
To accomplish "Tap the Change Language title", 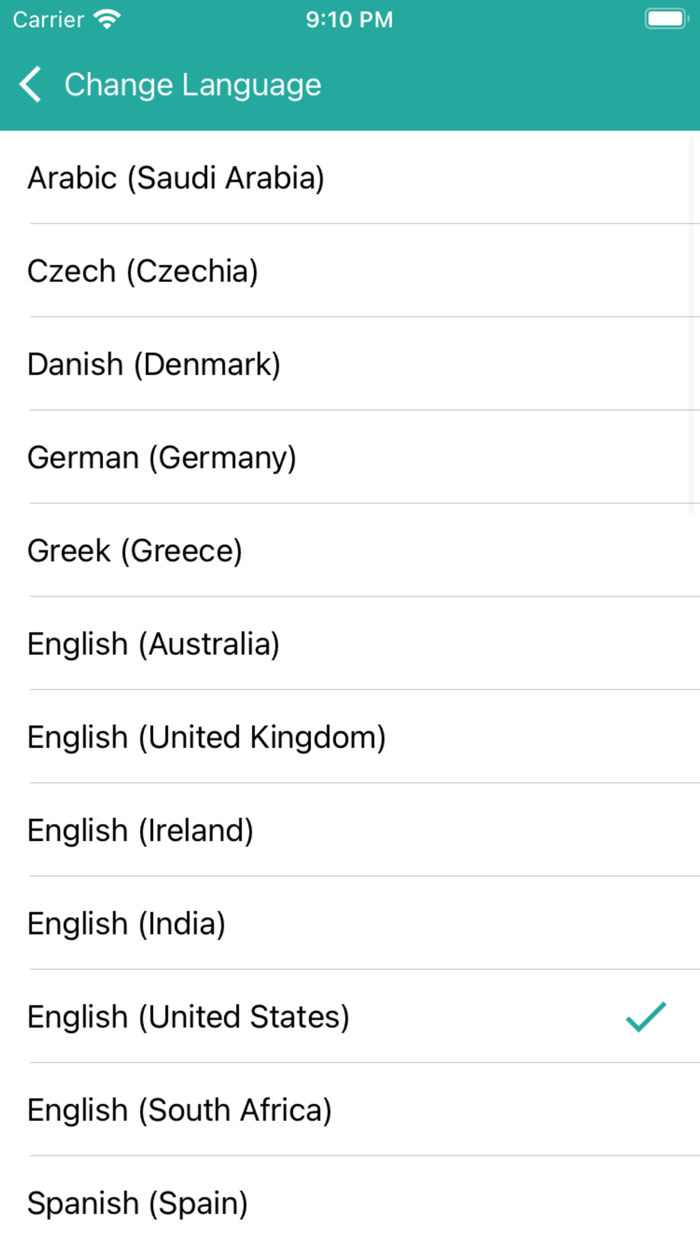I will [x=193, y=85].
